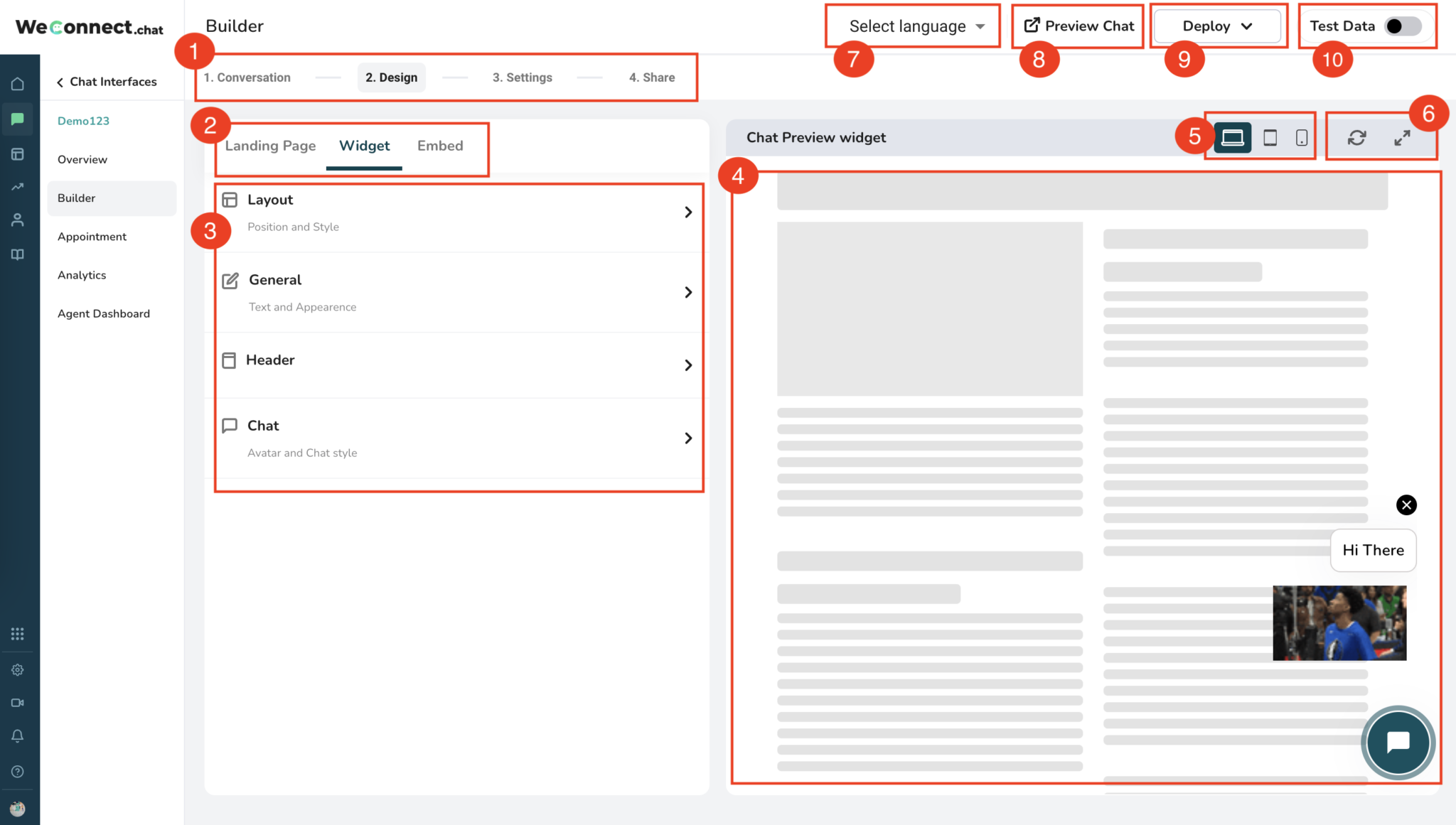Click the Chat speech bubble section icon
This screenshot has width=1456, height=825.
coord(230,426)
